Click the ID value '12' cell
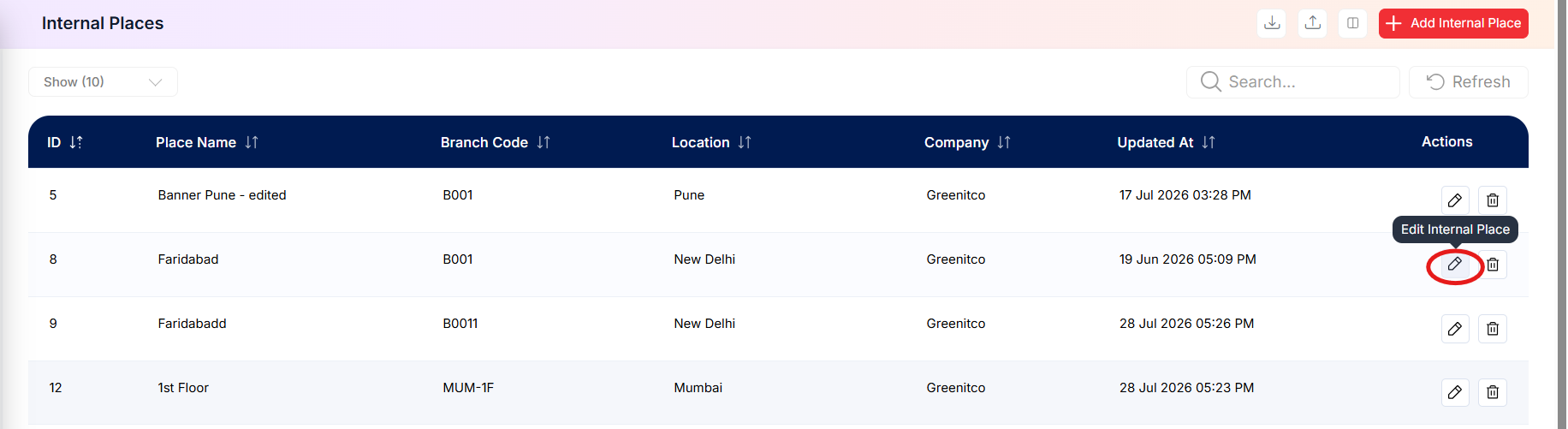The width and height of the screenshot is (1568, 429). point(56,388)
